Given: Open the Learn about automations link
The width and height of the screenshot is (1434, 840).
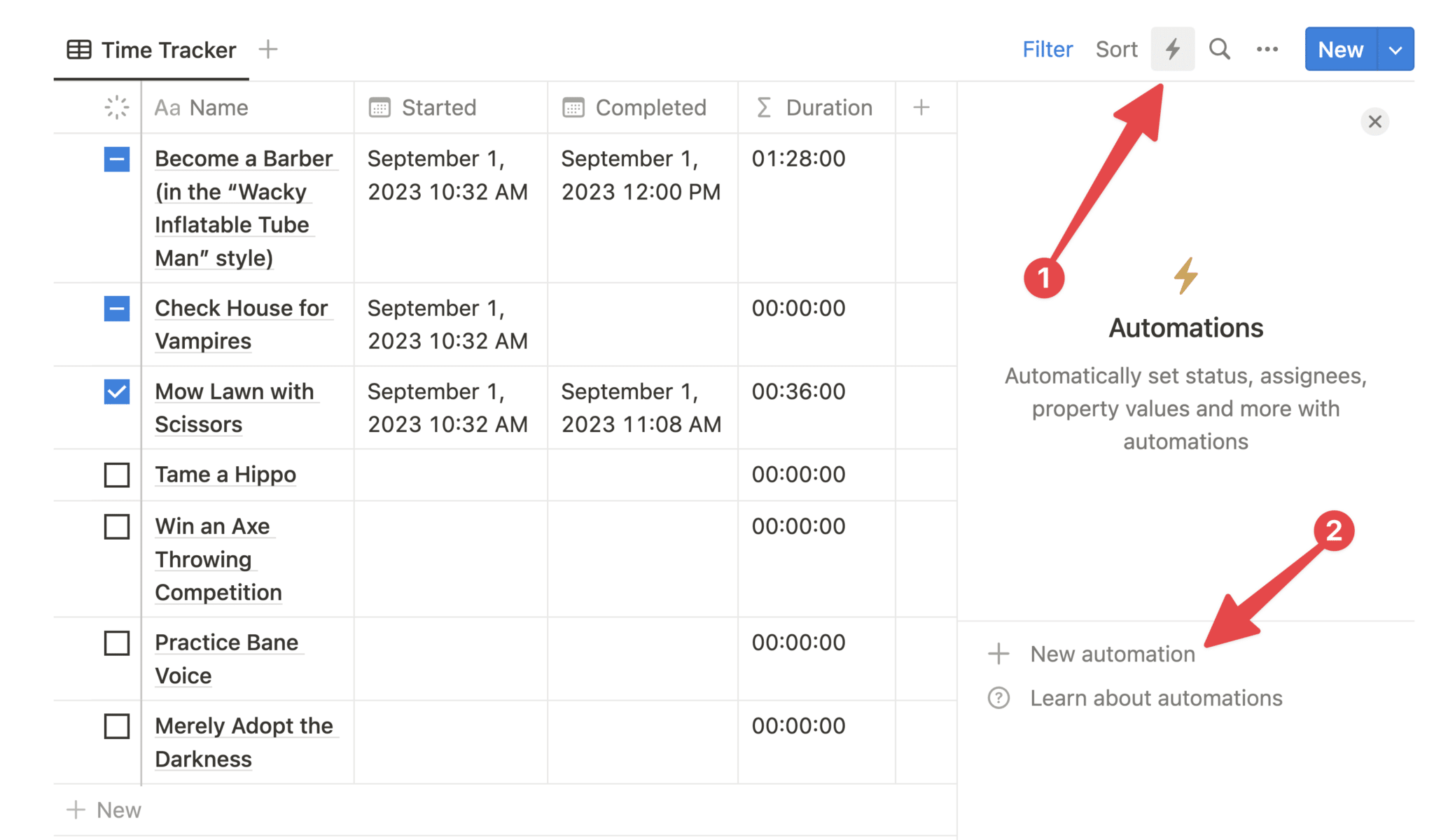Looking at the screenshot, I should (1156, 698).
